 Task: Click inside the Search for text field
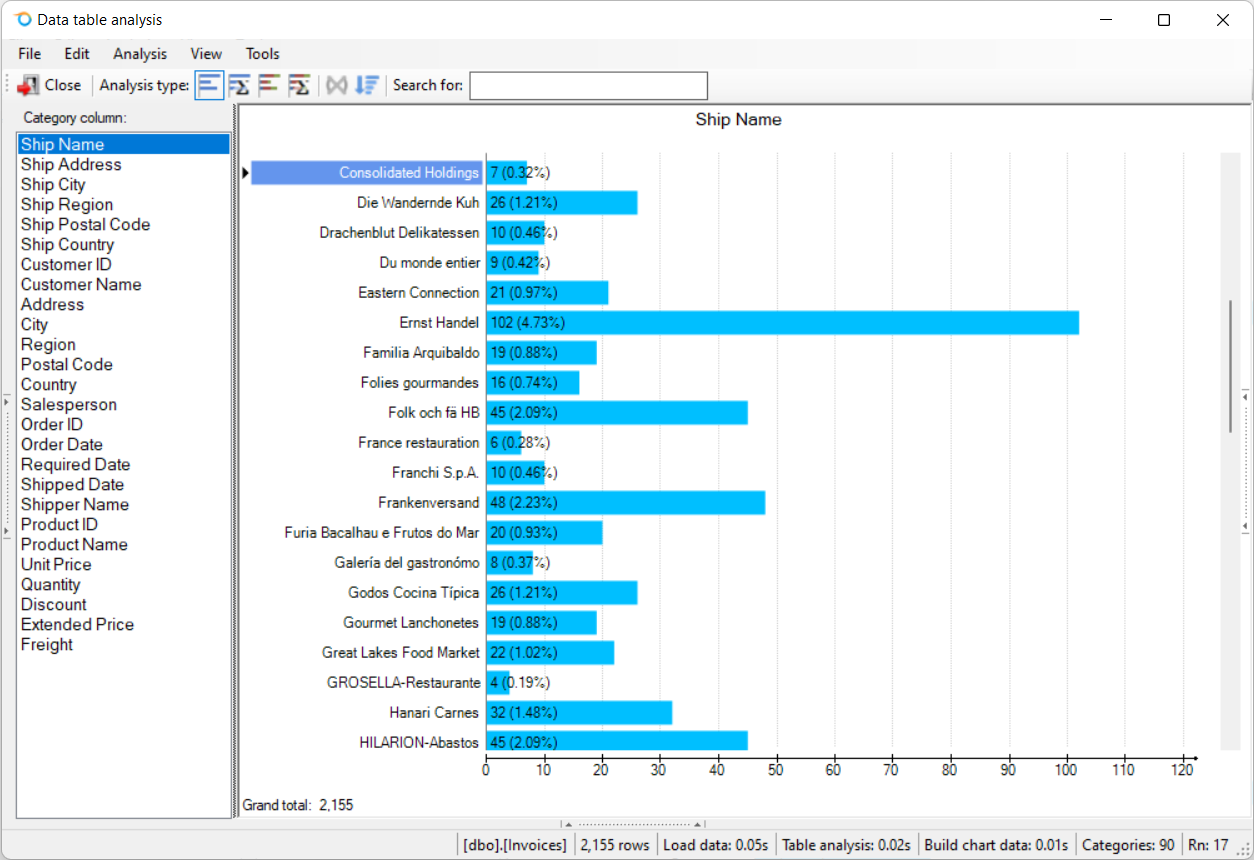coord(588,86)
